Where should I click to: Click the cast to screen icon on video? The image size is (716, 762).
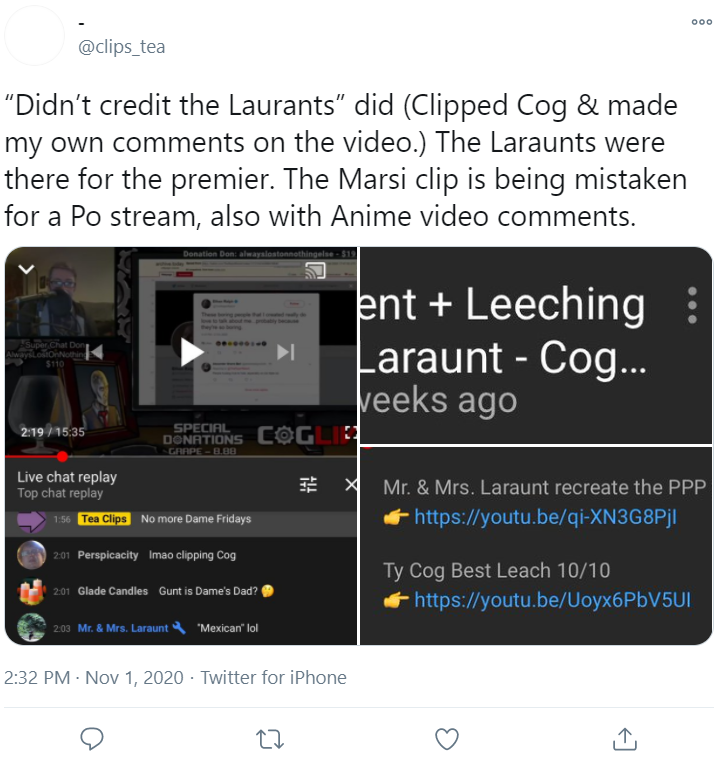point(315,270)
